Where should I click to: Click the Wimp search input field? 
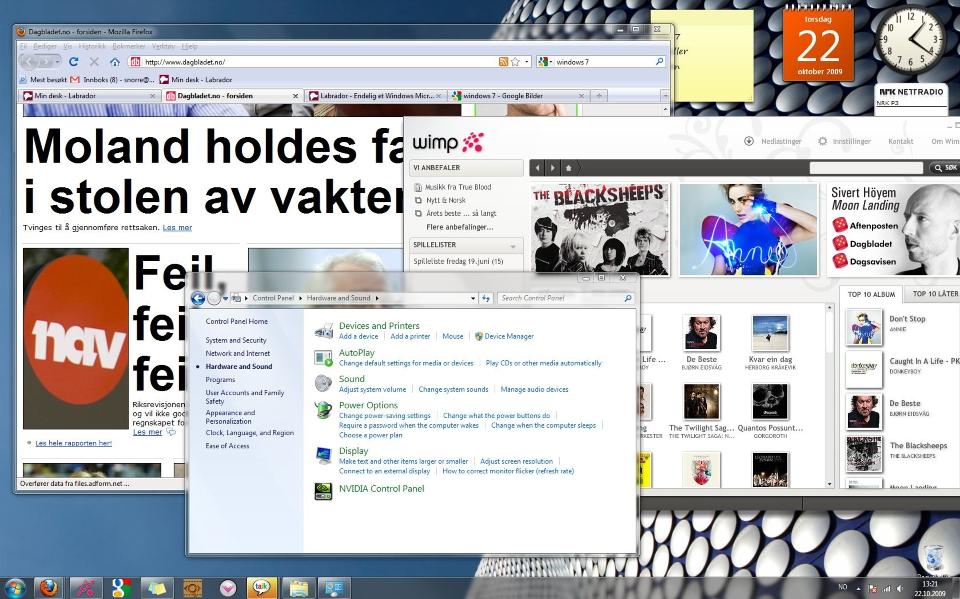[x=866, y=168]
